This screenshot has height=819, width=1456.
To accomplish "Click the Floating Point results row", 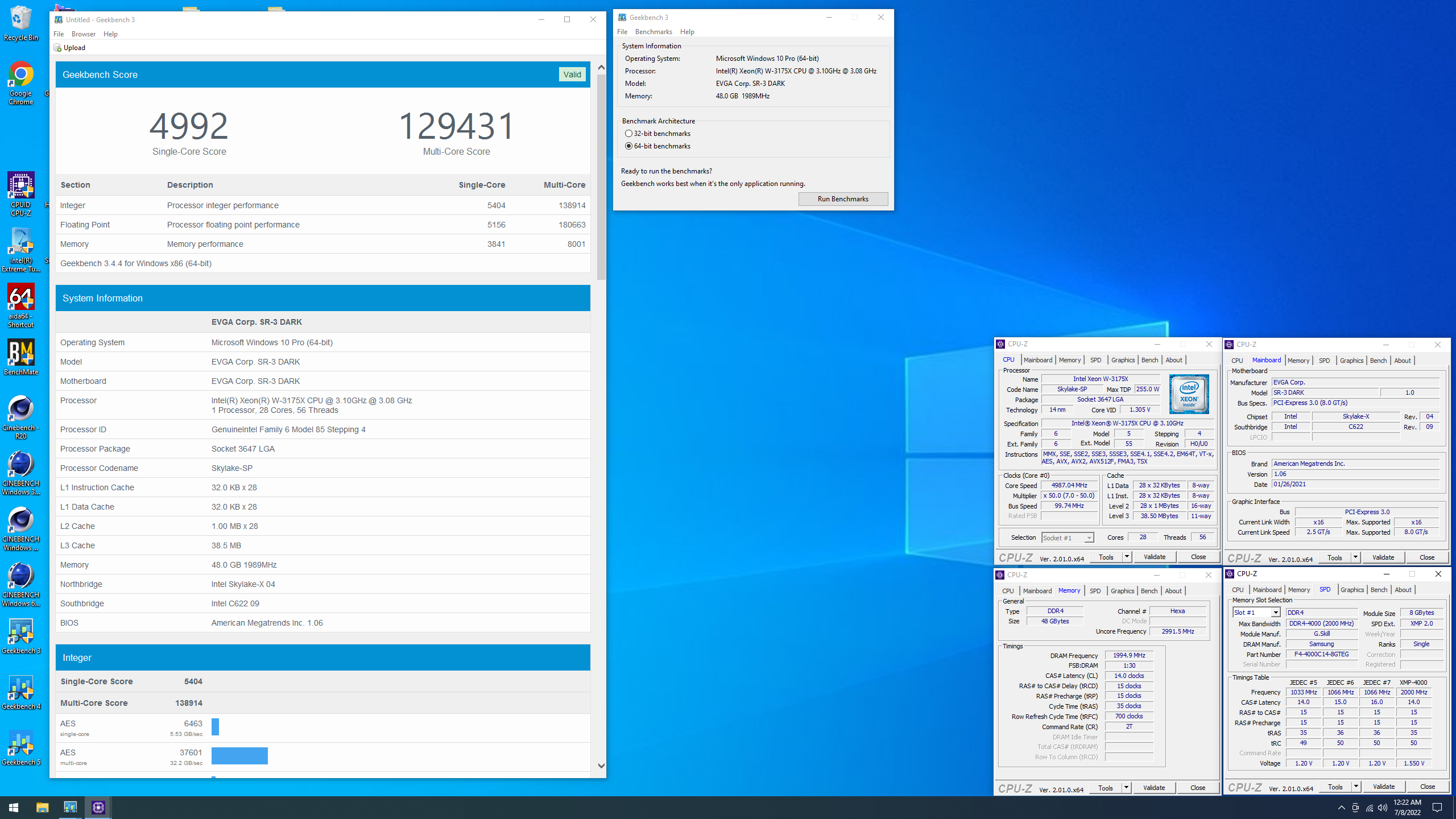I will [x=322, y=225].
